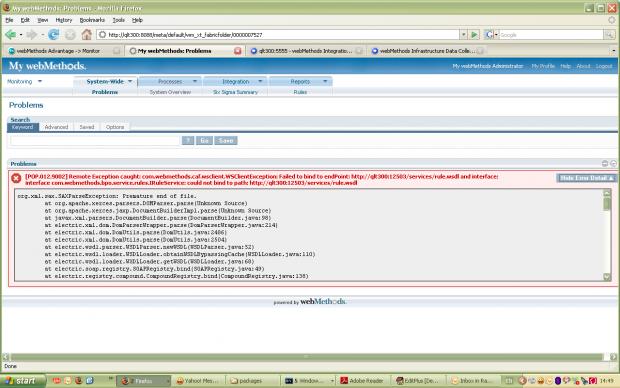
Task: Switch to webMethods Advantage -> Monitor tab
Action: 63,51
